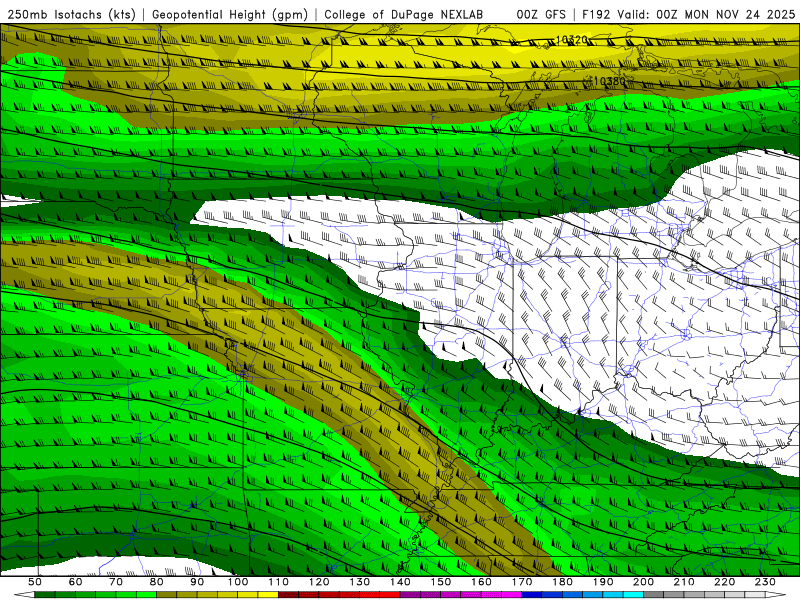Click the 'College of DuPage NEXLAB' label
800x600 pixels.
point(403,15)
